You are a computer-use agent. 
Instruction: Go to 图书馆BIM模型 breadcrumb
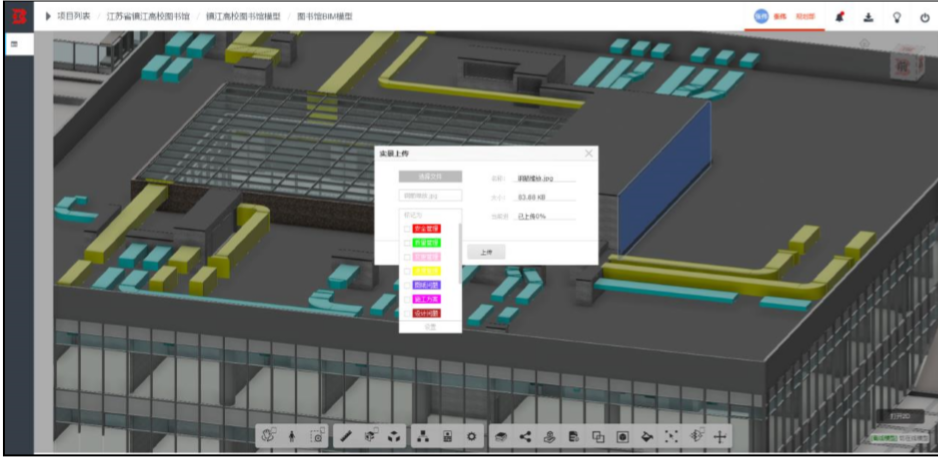click(325, 17)
